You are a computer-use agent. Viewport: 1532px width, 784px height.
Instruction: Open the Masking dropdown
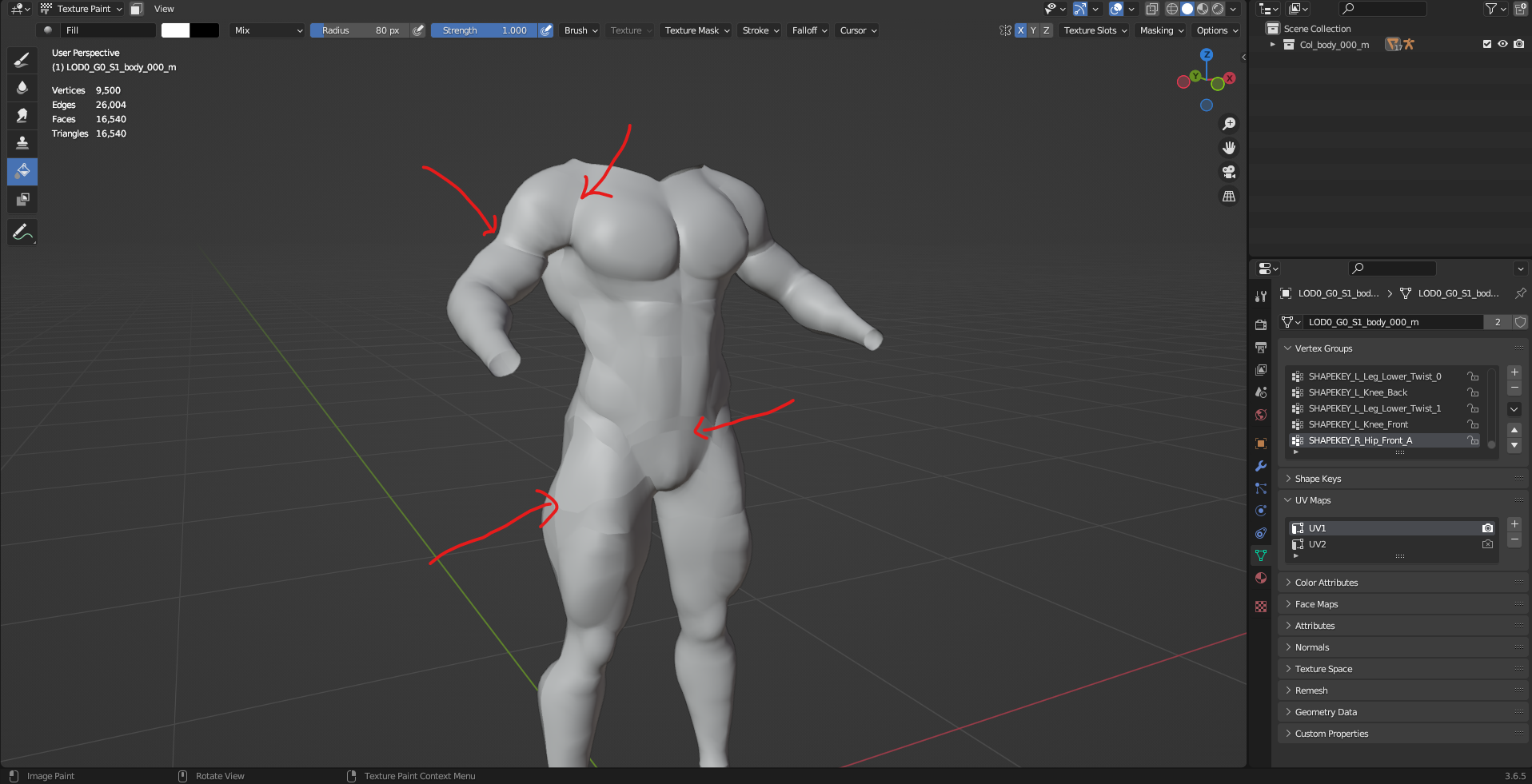[1162, 30]
